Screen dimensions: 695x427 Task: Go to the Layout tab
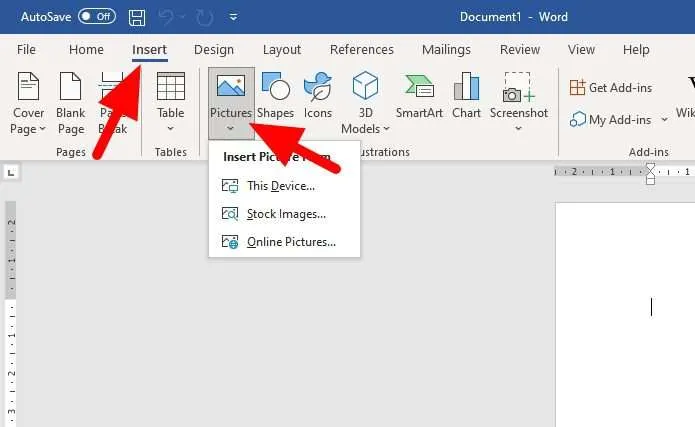(x=282, y=50)
